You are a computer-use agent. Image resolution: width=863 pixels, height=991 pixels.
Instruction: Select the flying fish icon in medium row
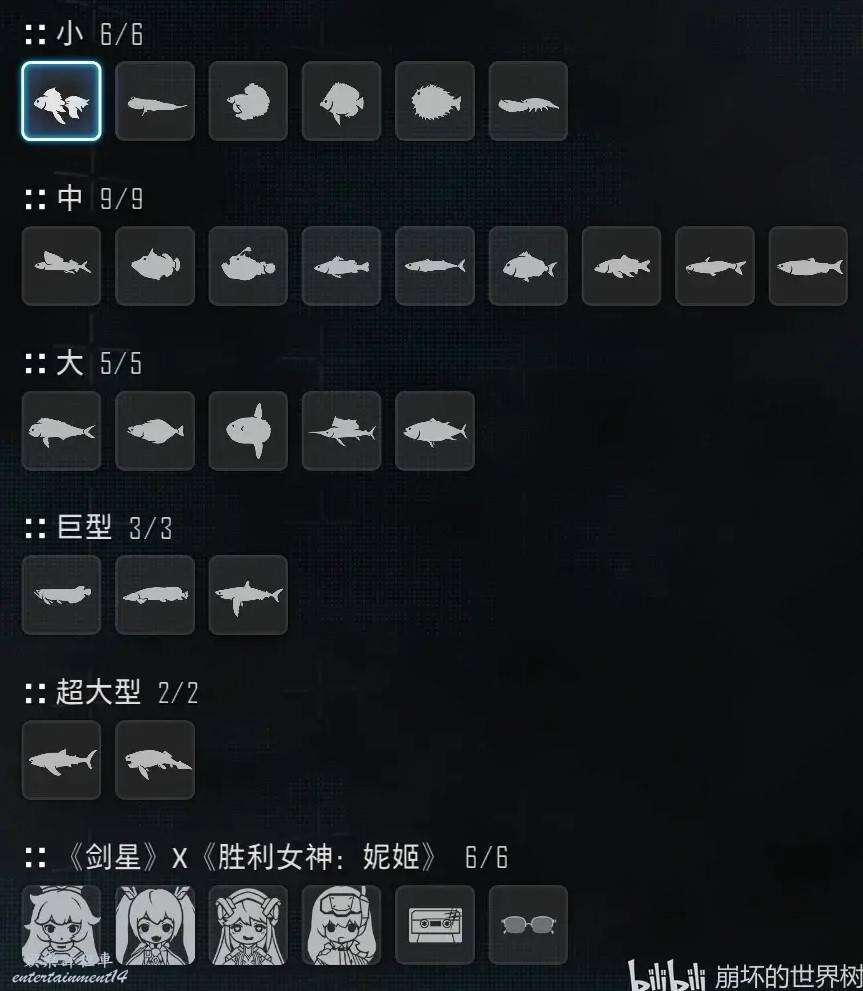pyautogui.click(x=61, y=266)
